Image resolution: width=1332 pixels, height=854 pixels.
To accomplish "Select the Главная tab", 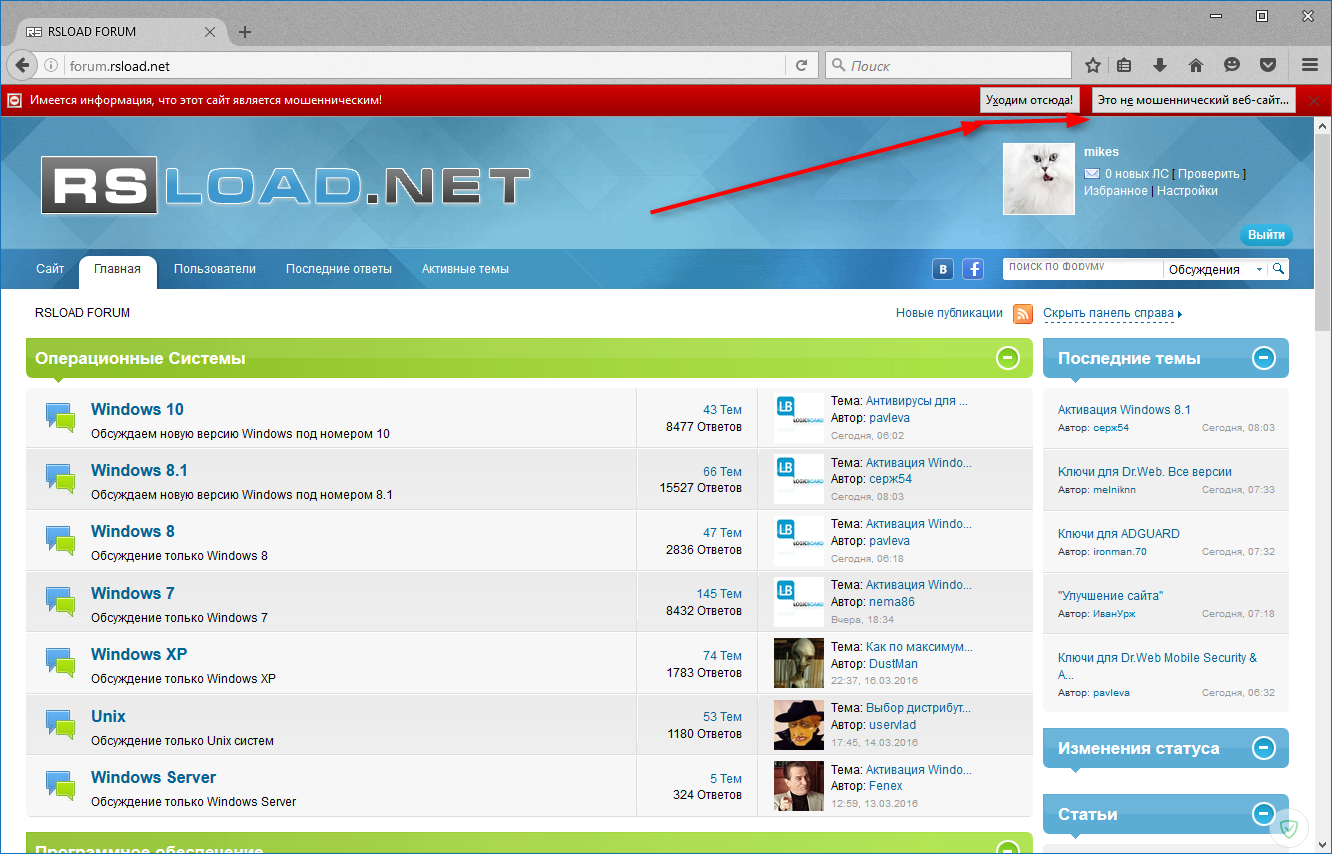I will coord(118,269).
